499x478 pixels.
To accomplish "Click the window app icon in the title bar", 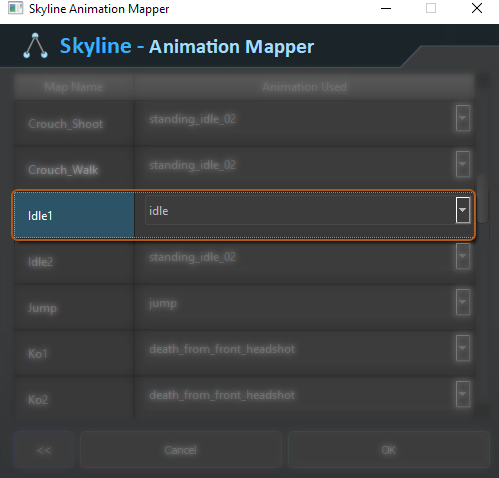I will [15, 8].
